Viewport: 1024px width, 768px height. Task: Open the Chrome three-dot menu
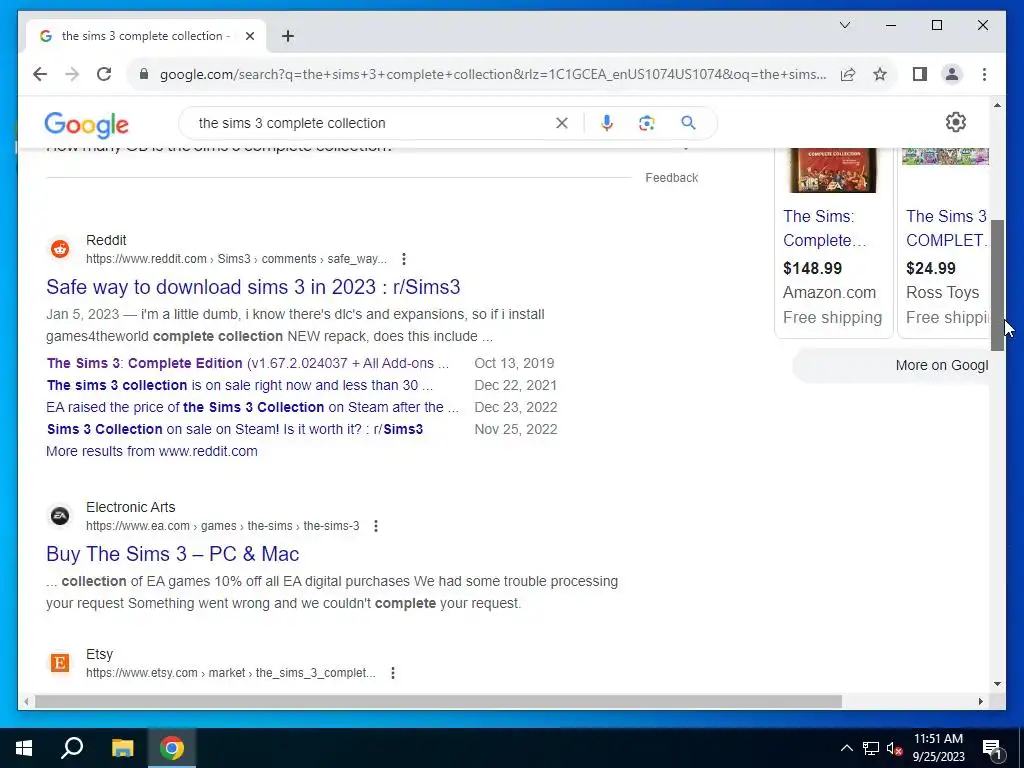984,74
